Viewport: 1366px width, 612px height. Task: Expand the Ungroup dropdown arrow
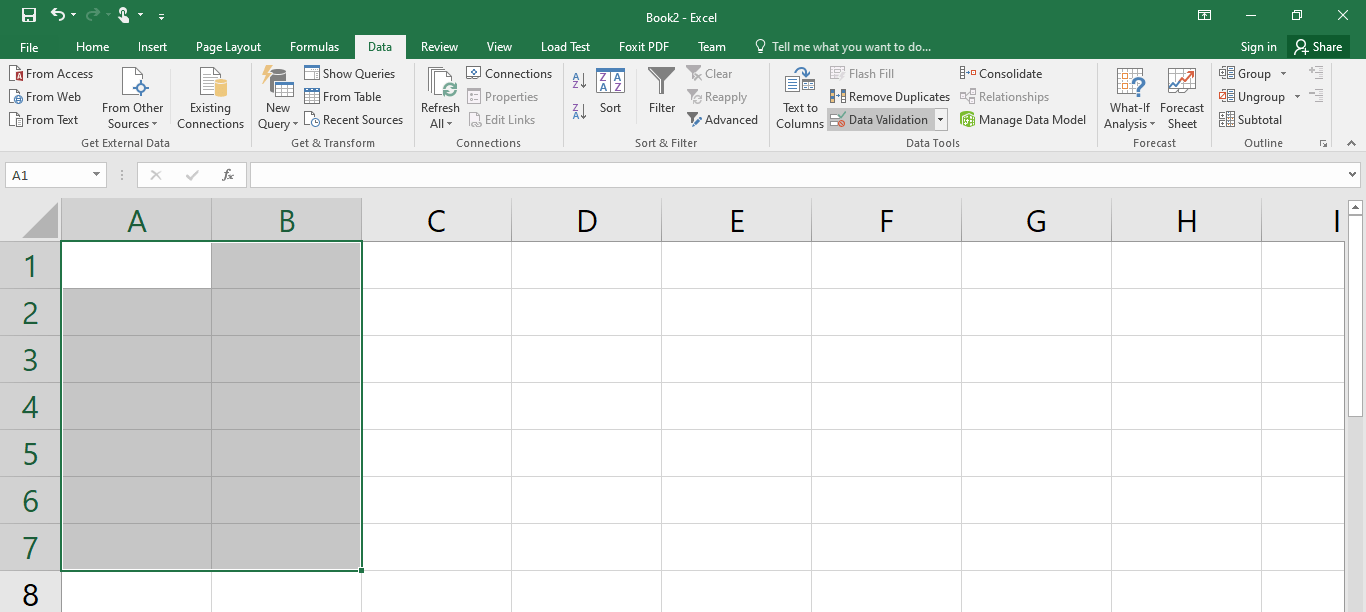pyautogui.click(x=1297, y=97)
